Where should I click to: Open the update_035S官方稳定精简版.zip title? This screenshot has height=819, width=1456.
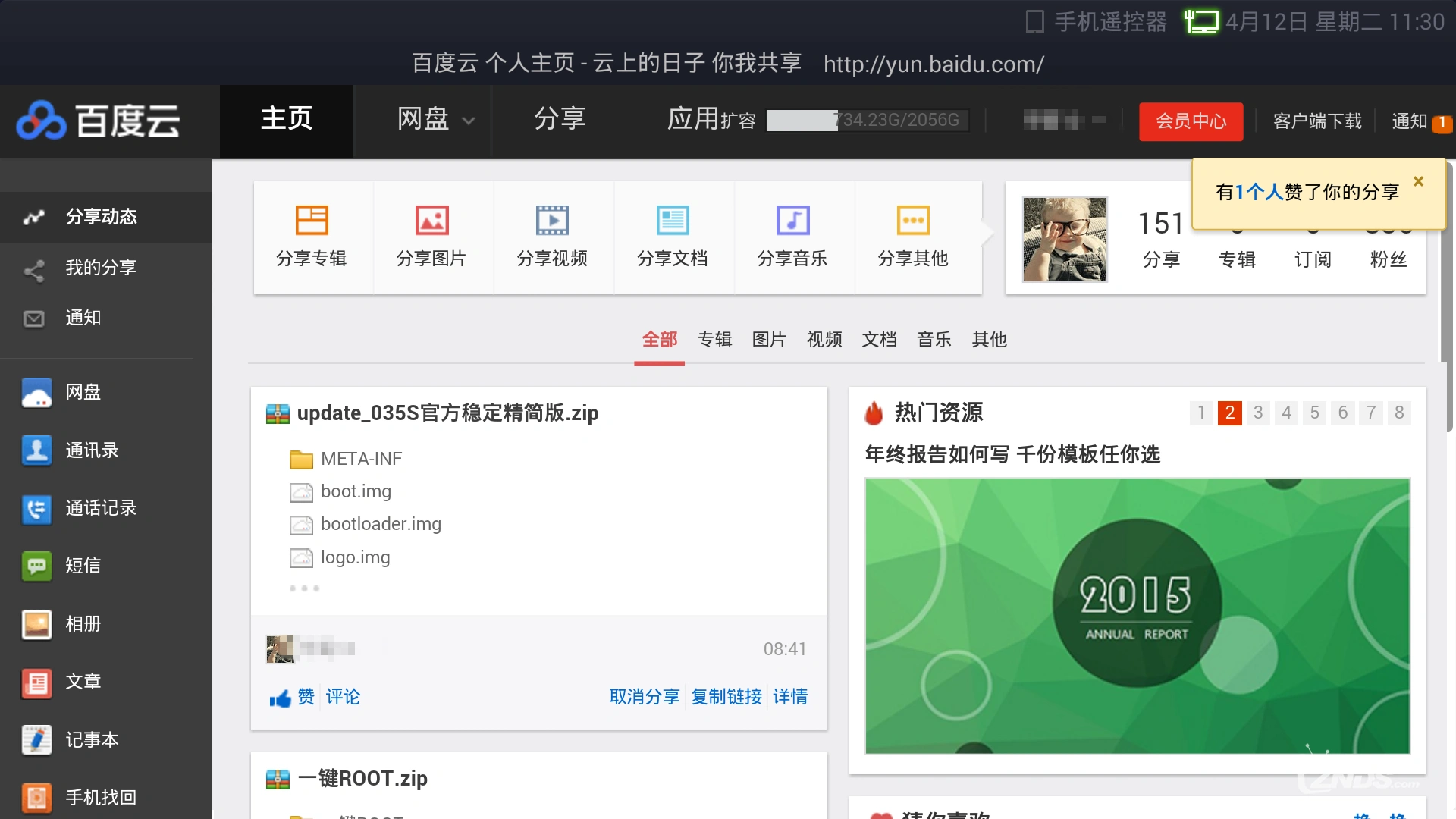(447, 414)
